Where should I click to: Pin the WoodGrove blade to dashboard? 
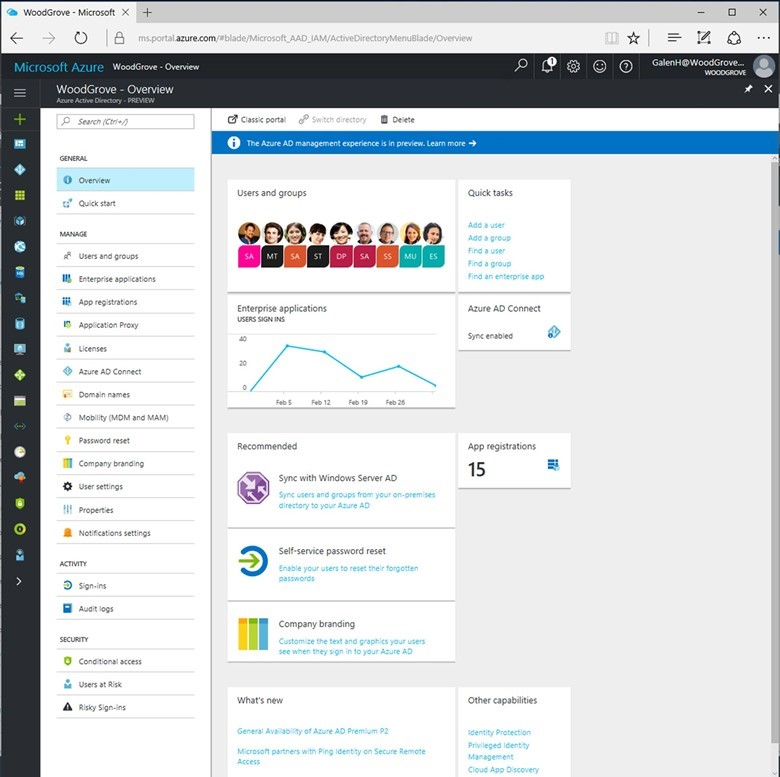[748, 89]
